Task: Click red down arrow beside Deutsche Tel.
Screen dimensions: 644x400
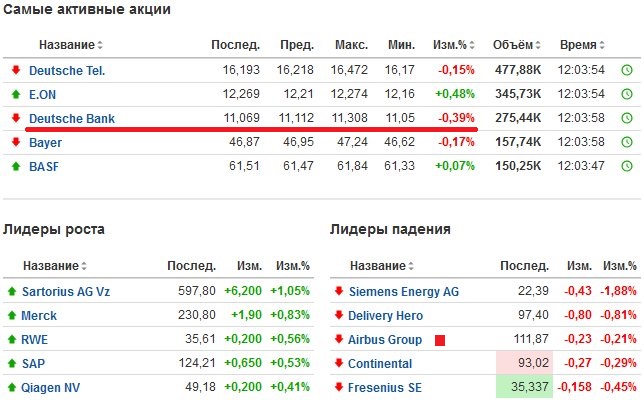Action: tap(16, 70)
